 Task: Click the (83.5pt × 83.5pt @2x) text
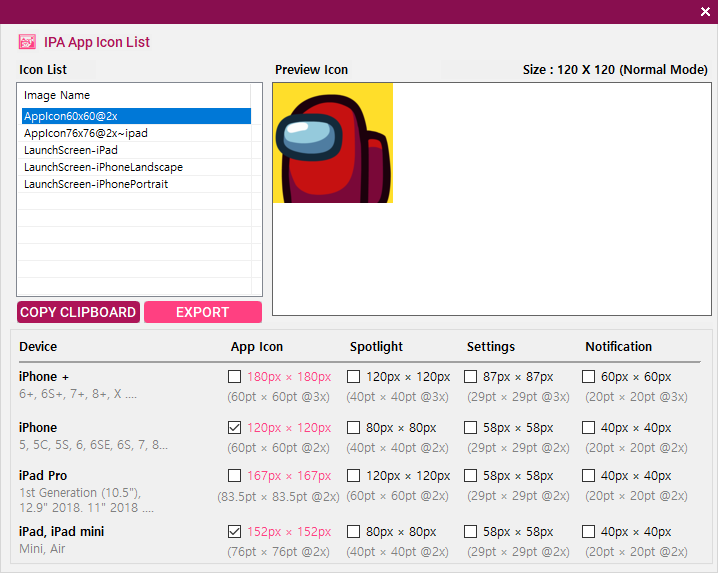278,496
